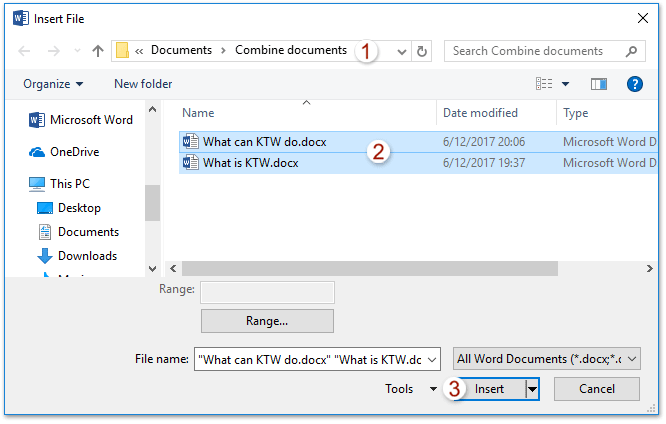
Task: Open the Tools menu
Action: [x=411, y=389]
